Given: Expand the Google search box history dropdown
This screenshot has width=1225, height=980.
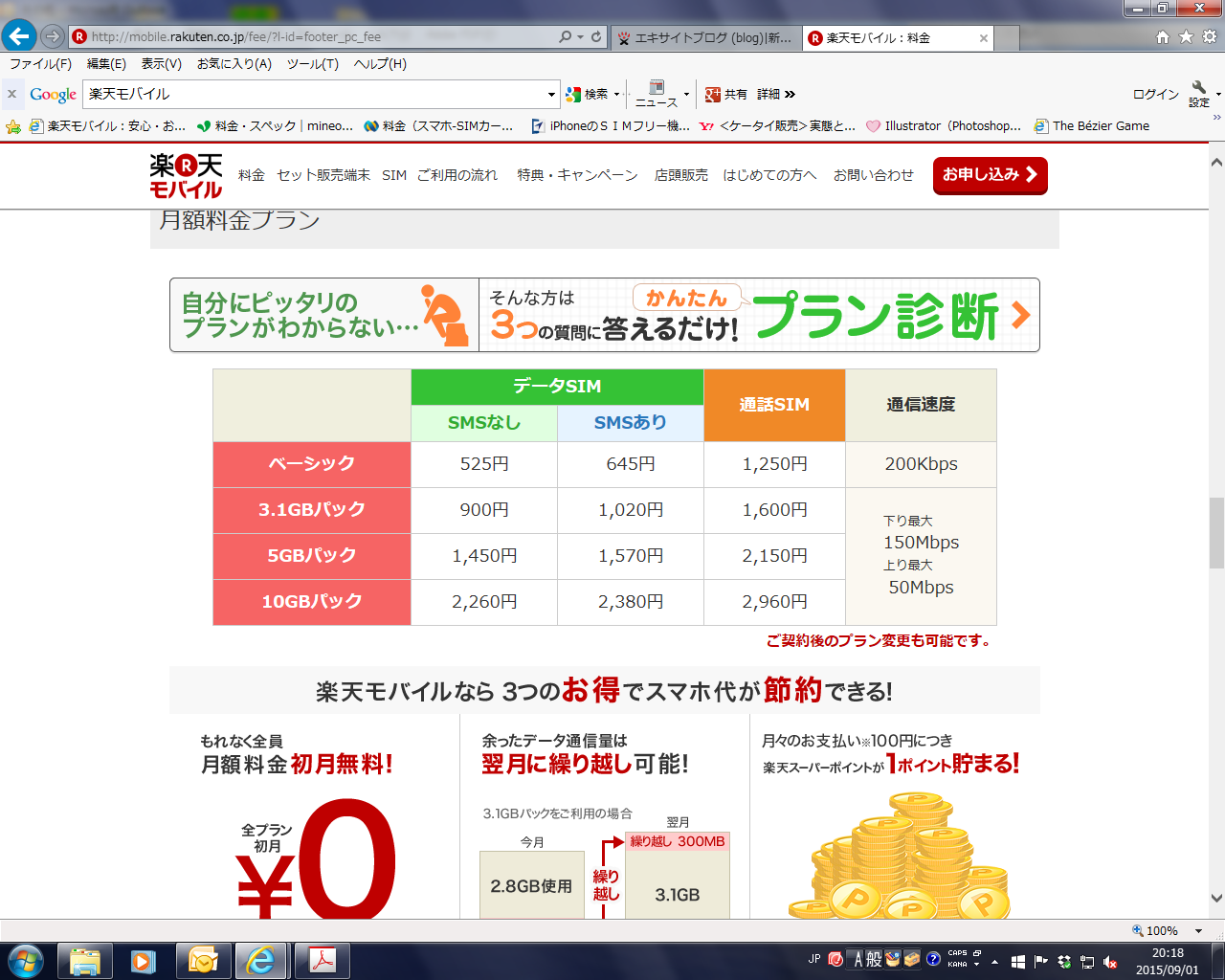Looking at the screenshot, I should click(x=551, y=94).
